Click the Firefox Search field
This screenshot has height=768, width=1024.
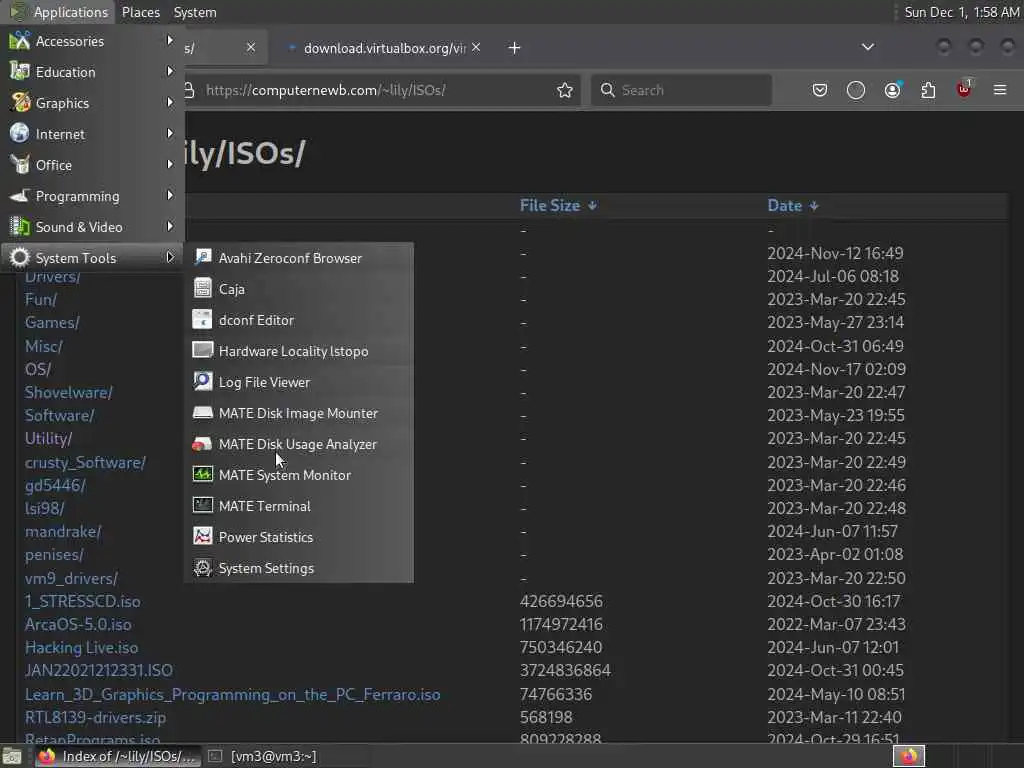681,90
